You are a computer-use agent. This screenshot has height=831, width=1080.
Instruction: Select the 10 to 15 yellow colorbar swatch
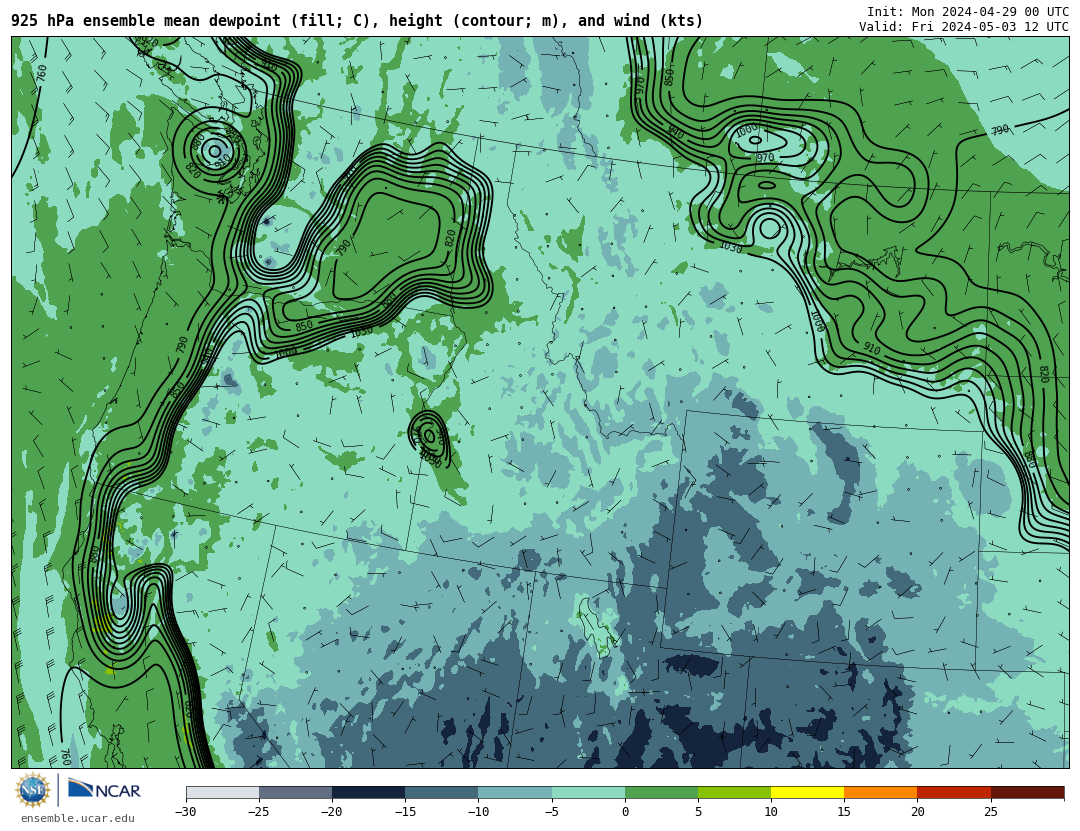[808, 792]
